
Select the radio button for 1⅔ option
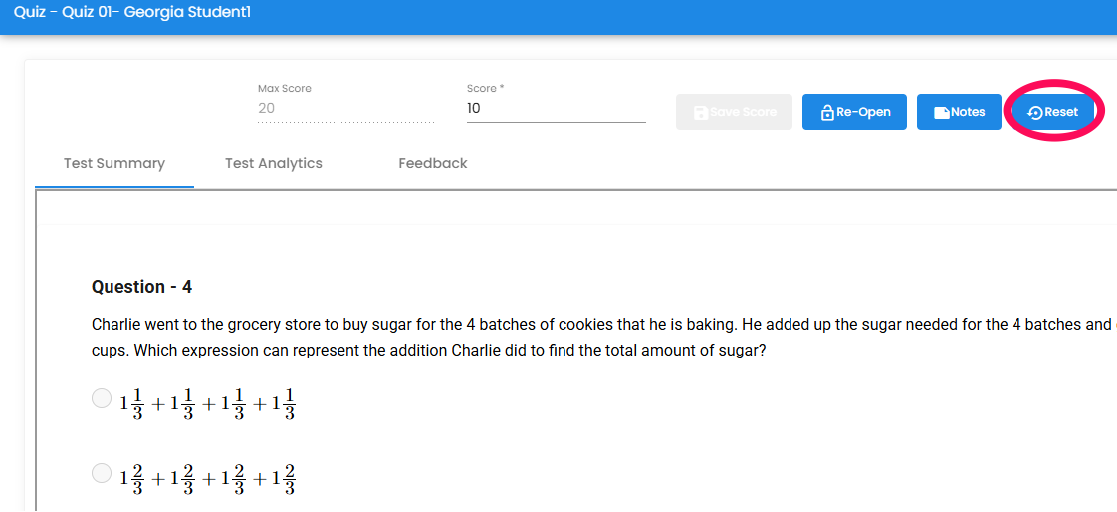tap(102, 473)
